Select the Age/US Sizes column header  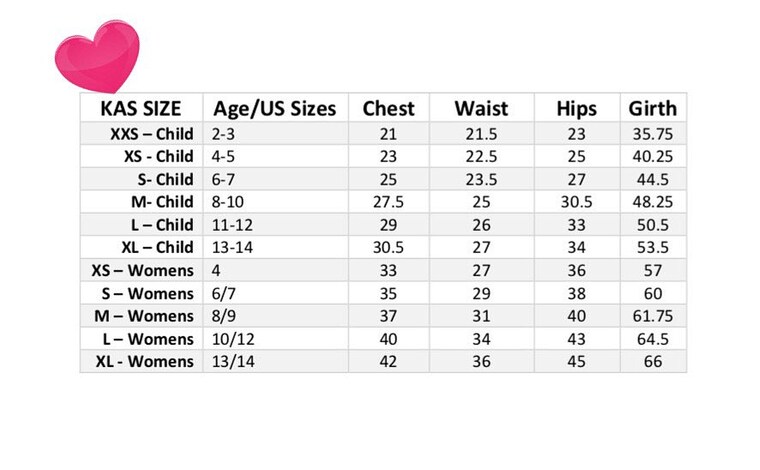click(x=275, y=109)
